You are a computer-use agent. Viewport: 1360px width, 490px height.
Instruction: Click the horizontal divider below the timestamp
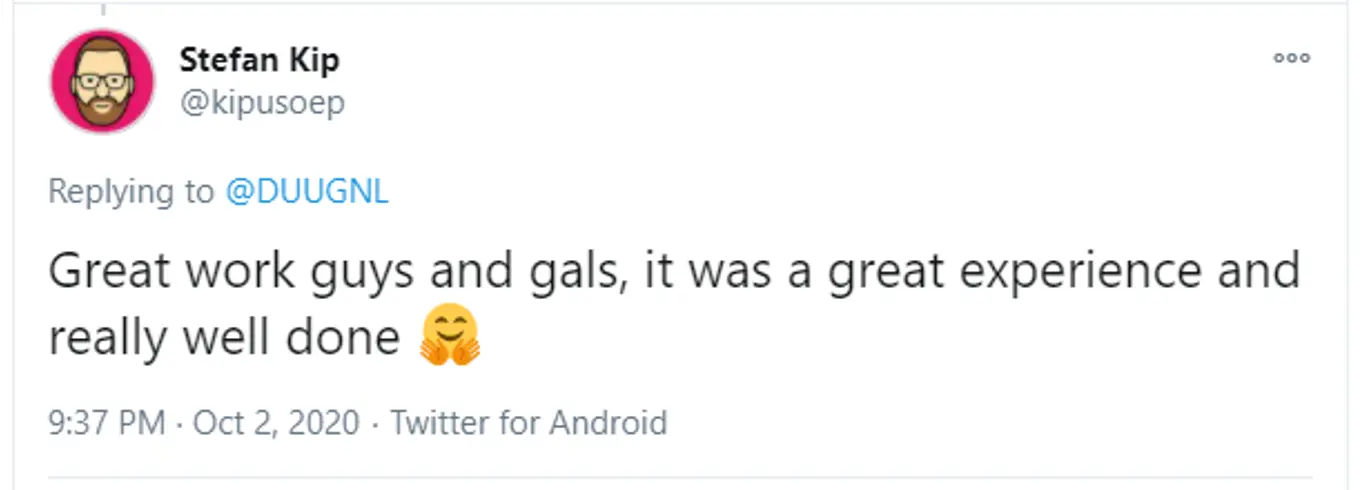point(680,474)
